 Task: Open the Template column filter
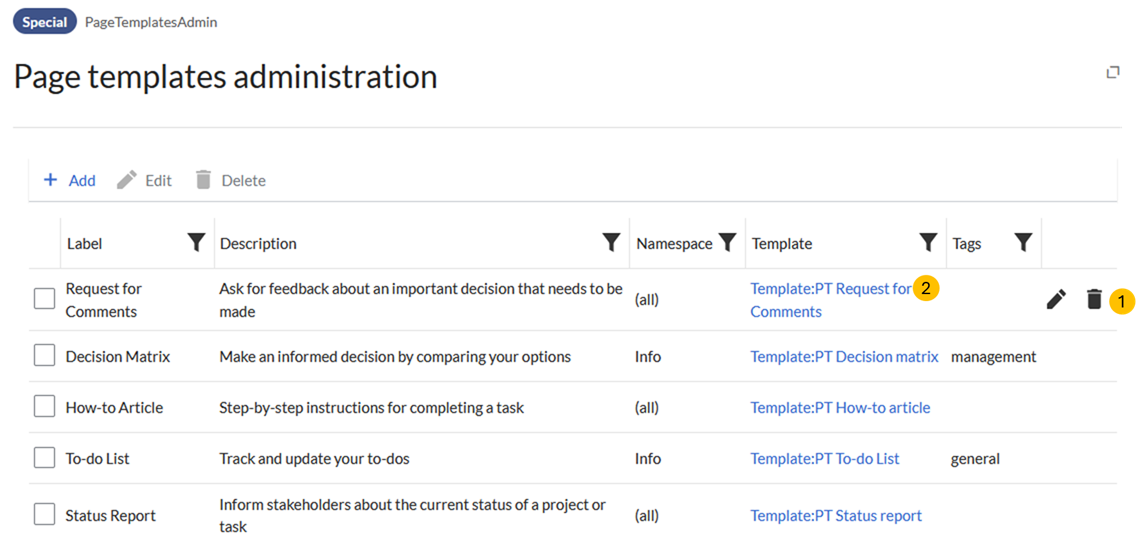click(928, 243)
